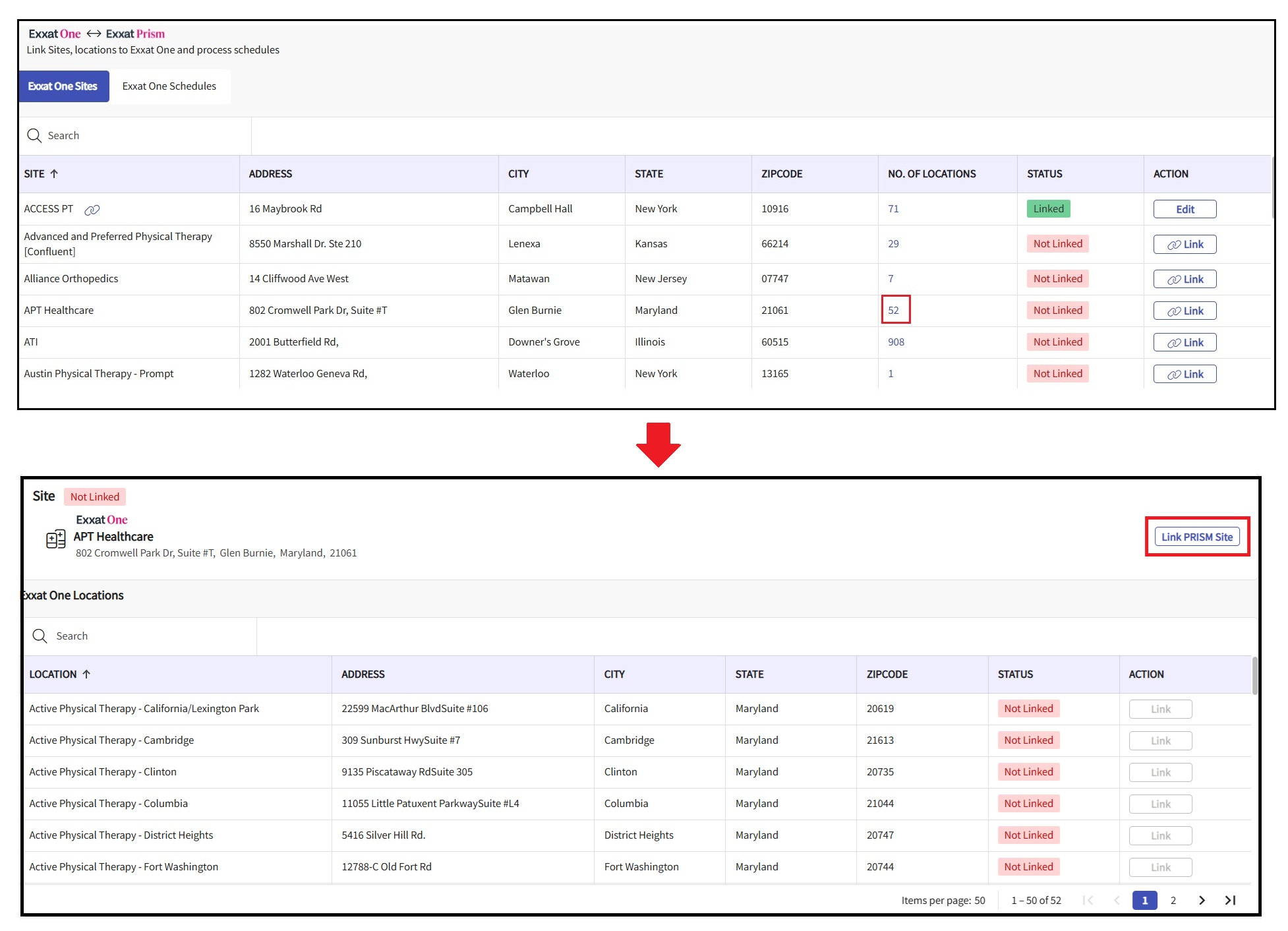Click the sites table vertical scrollbar

(1273, 188)
